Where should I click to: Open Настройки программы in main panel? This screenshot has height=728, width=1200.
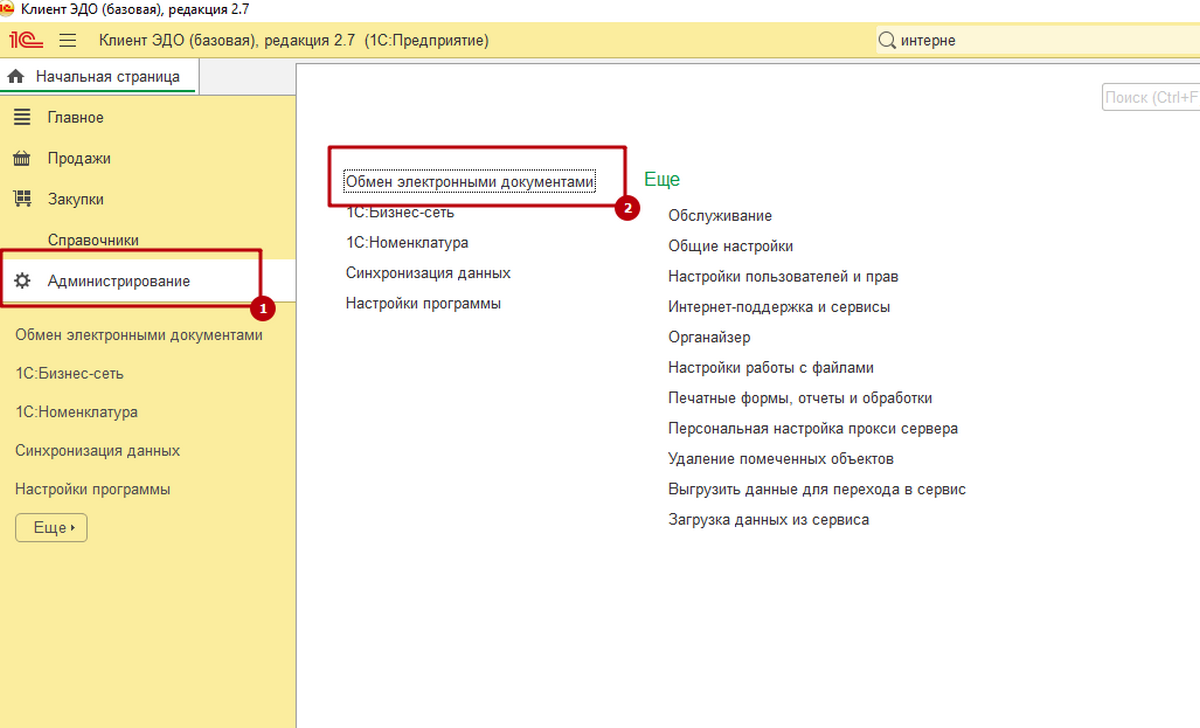point(423,303)
